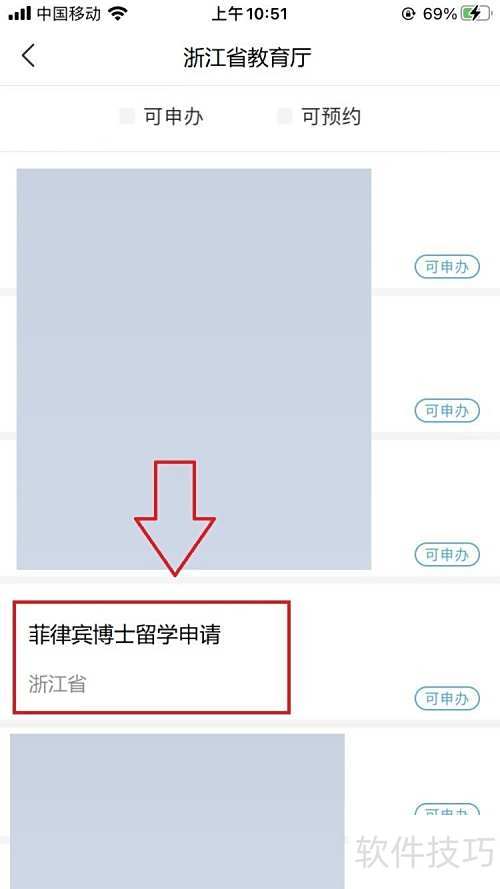This screenshot has width=500, height=889.
Task: Select the 可预约 filter label
Action: click(x=331, y=117)
